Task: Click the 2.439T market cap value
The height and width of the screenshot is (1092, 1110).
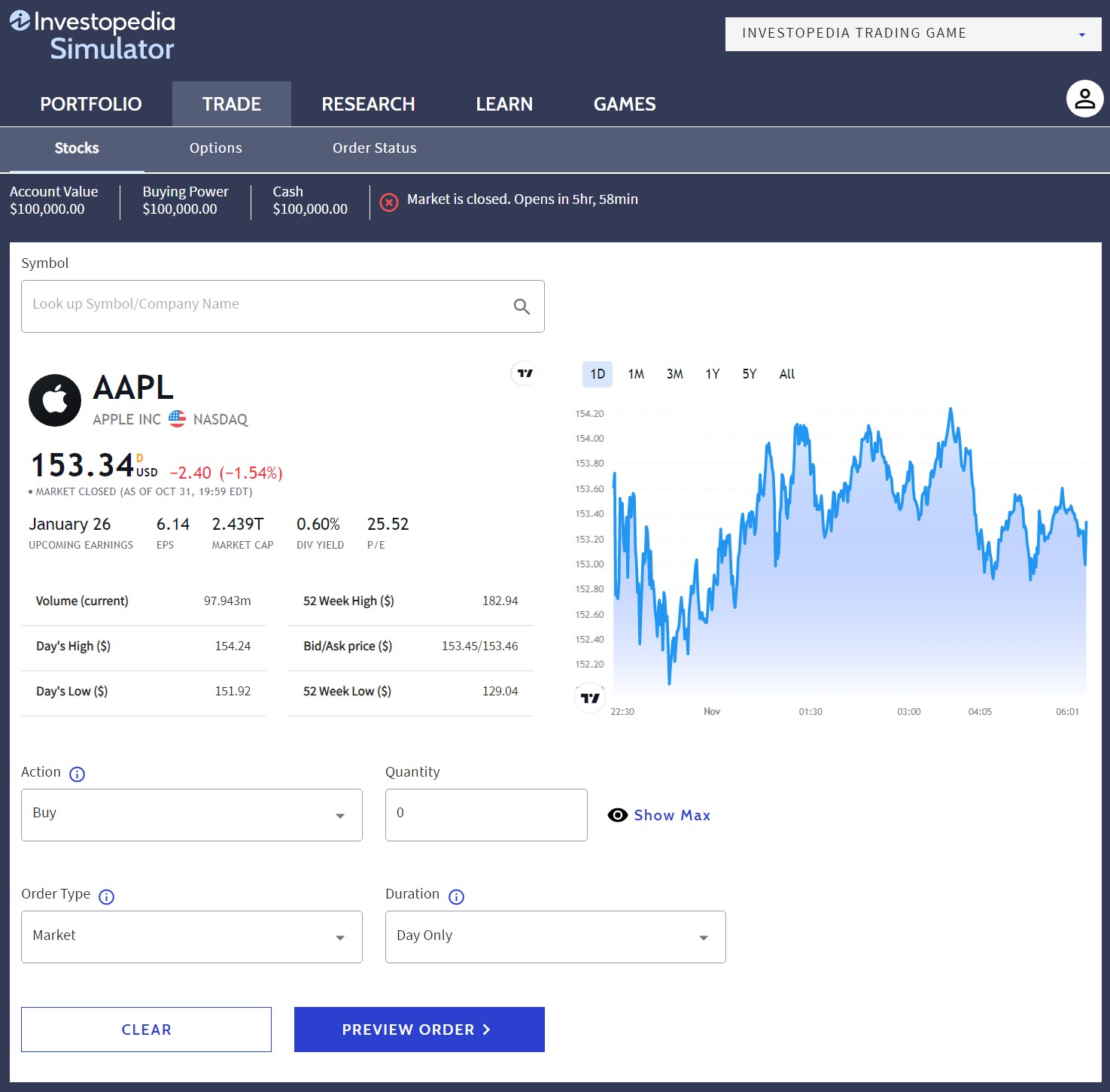Action: 238,524
